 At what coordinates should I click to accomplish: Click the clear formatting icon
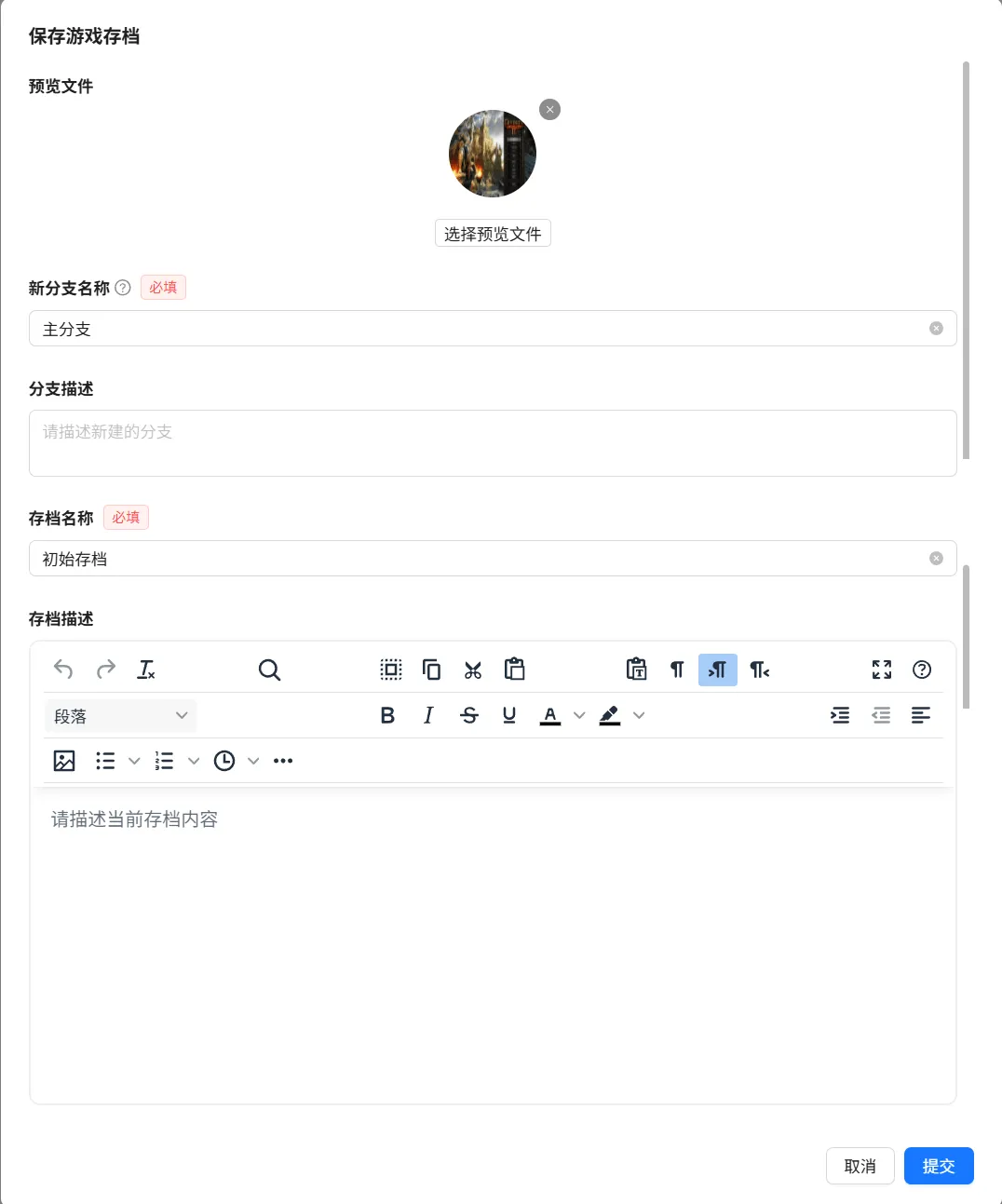pos(146,670)
